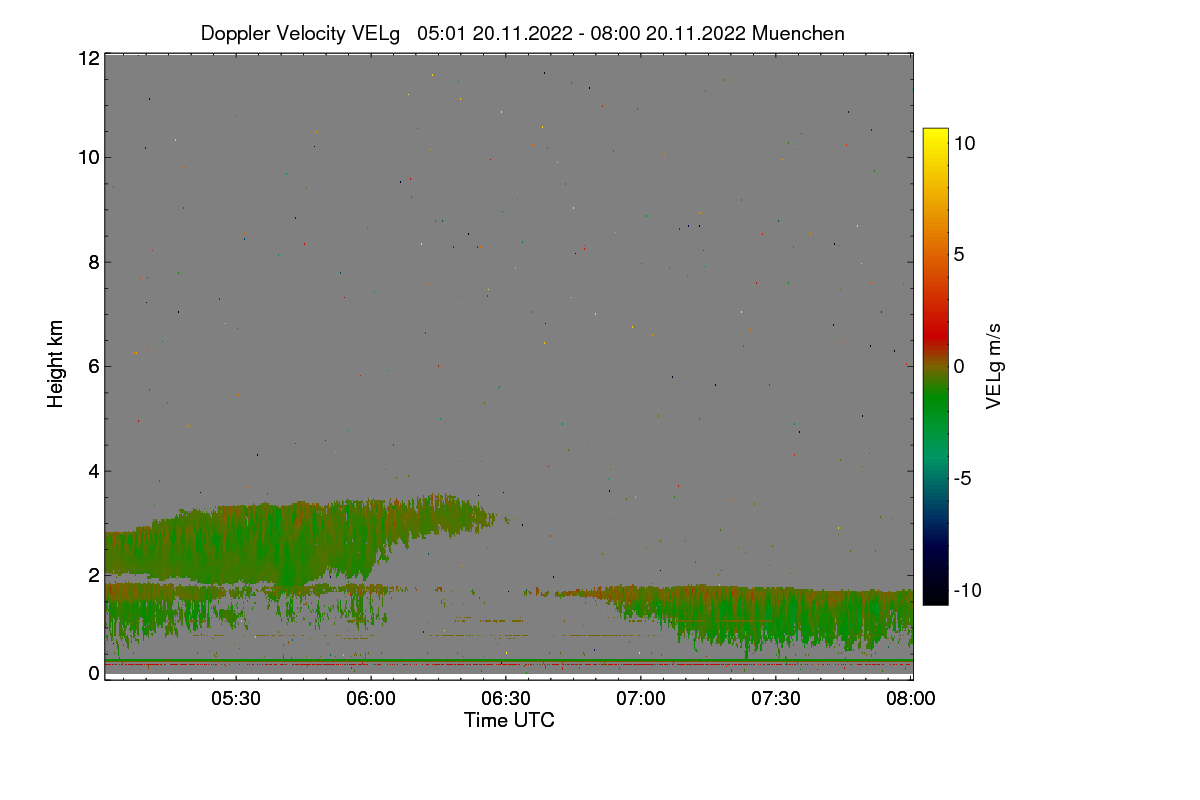Click the red ground clutter line at the bottom of the plot
This screenshot has width=1200, height=800.
[509, 664]
